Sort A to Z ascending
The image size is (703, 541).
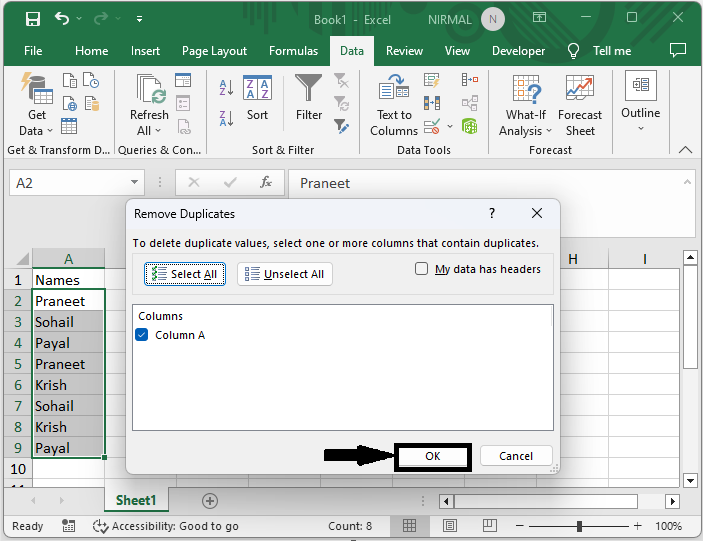point(226,87)
